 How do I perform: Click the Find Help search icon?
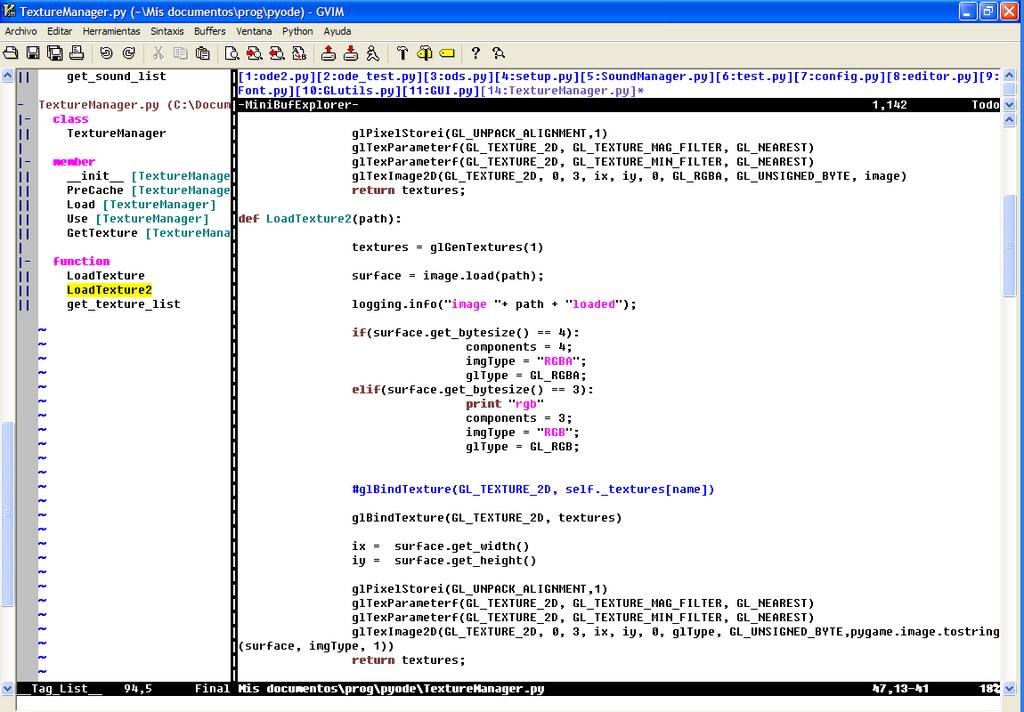498,53
